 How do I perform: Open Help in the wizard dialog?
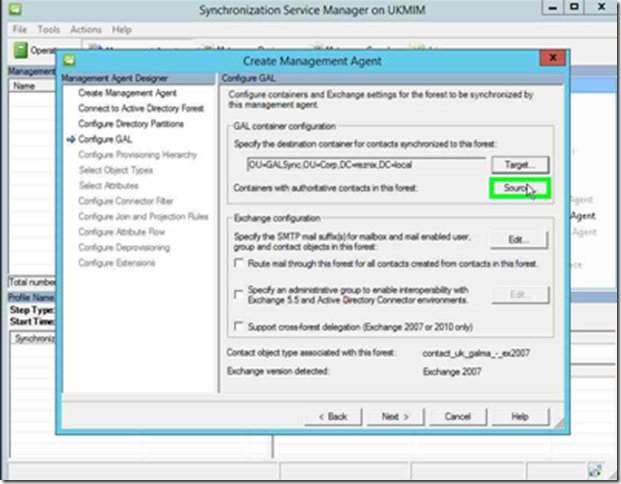point(520,417)
